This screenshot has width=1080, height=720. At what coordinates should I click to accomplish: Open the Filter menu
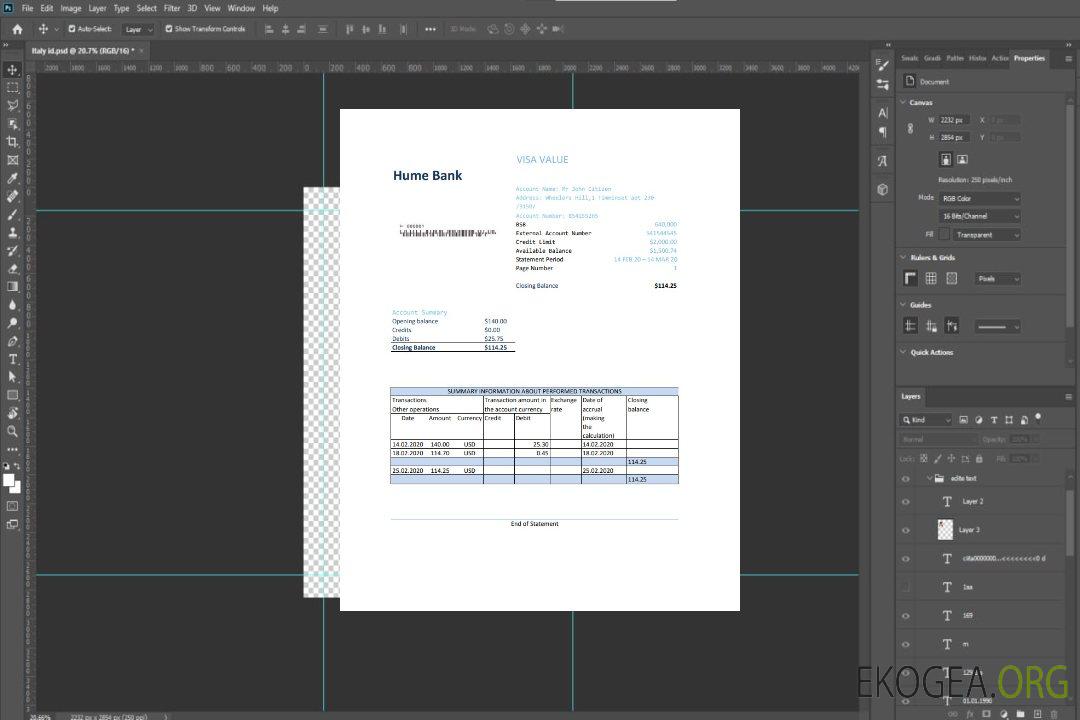(172, 8)
